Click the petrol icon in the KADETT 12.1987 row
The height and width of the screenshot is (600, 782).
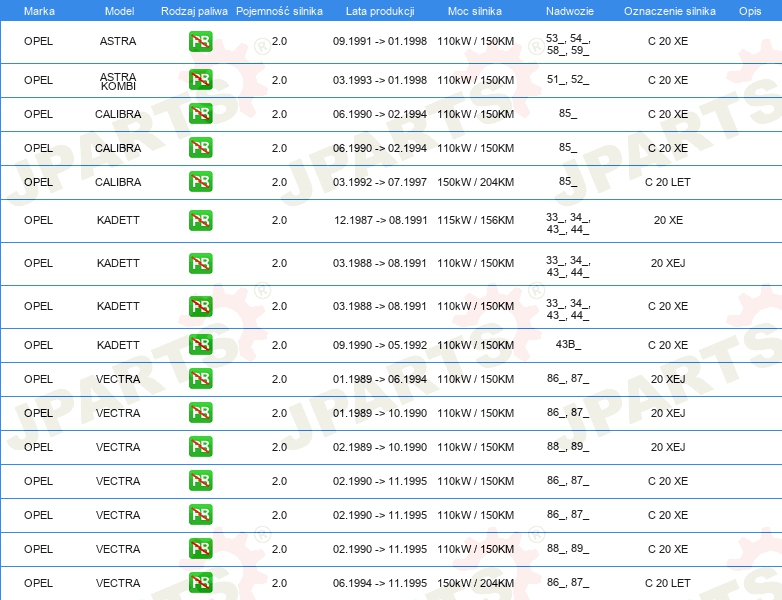click(200, 220)
